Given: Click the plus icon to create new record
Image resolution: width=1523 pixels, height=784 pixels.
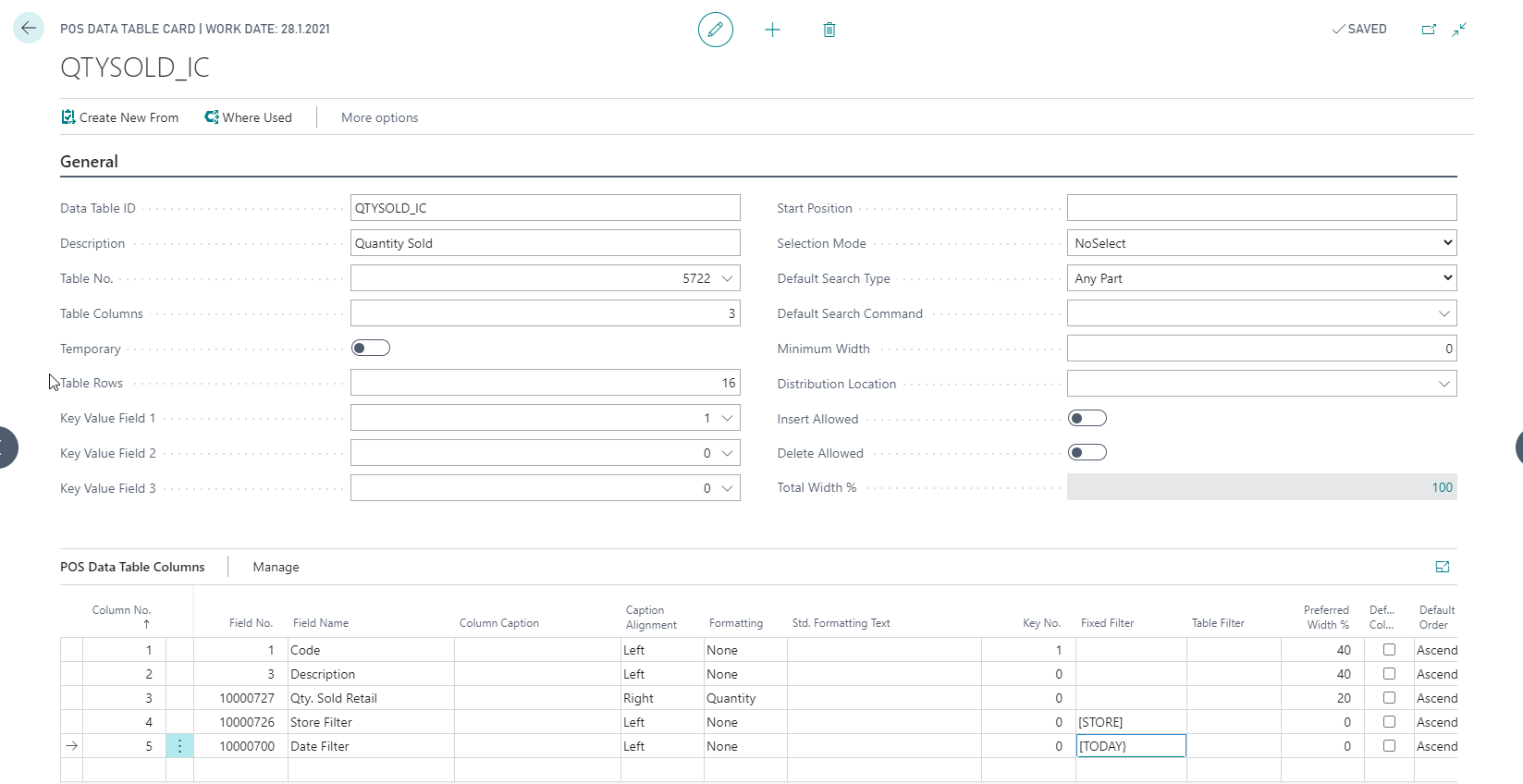Looking at the screenshot, I should pyautogui.click(x=772, y=30).
